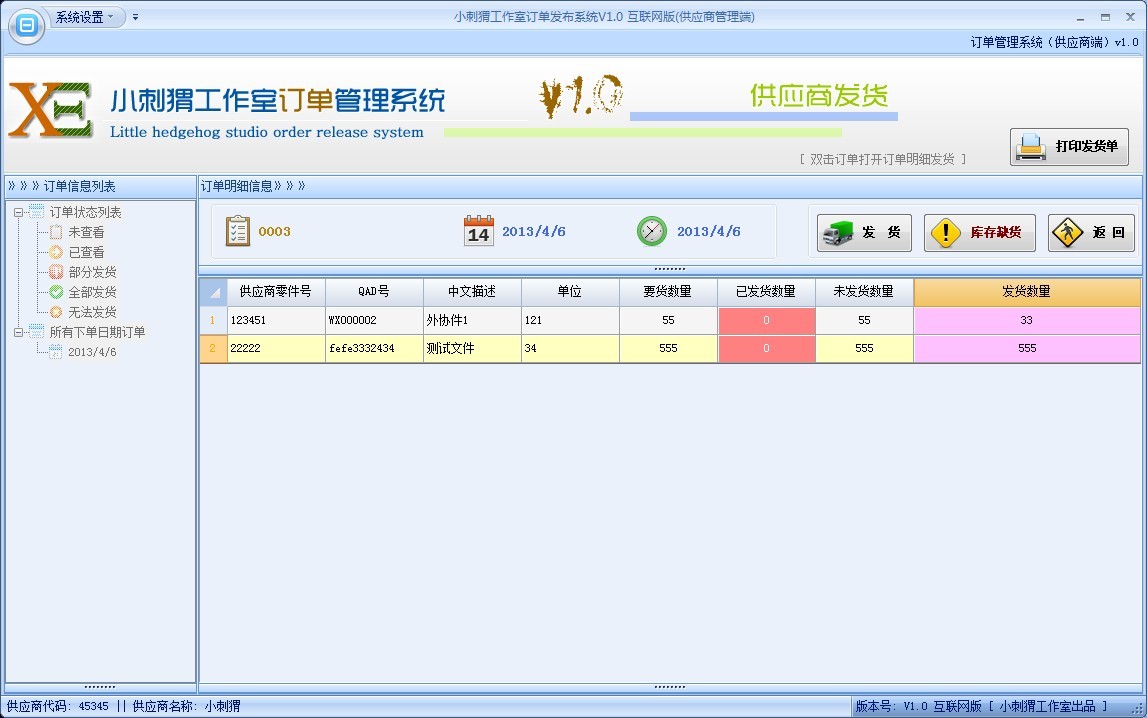
Task: Select row header 2 in the grid
Action: point(213,349)
